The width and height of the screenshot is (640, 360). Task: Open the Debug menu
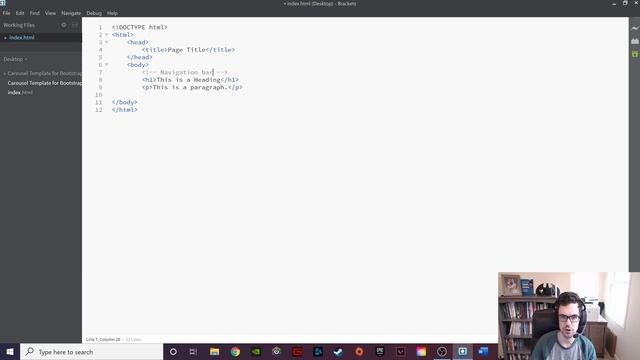(94, 13)
